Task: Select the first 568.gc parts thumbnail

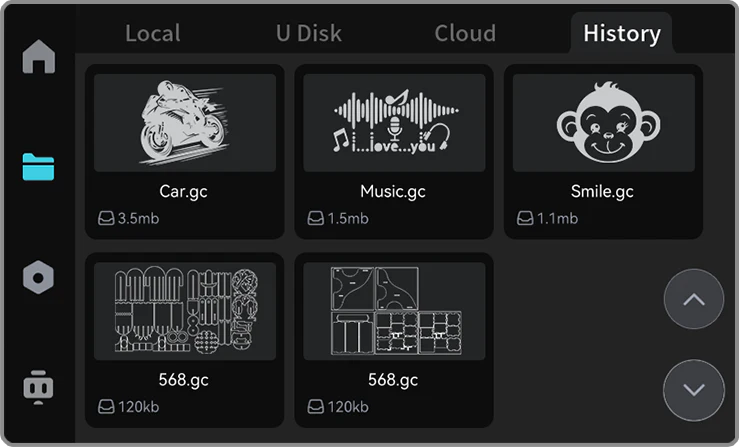Action: 184,311
